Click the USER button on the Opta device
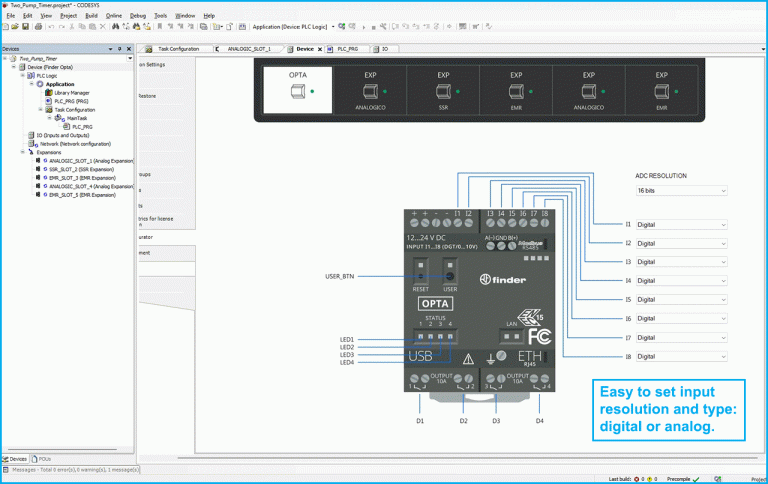The image size is (768, 484). pos(450,276)
